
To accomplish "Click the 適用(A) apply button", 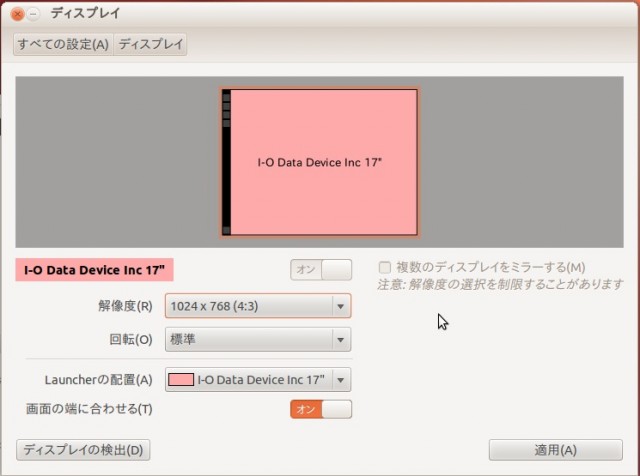I will (556, 450).
